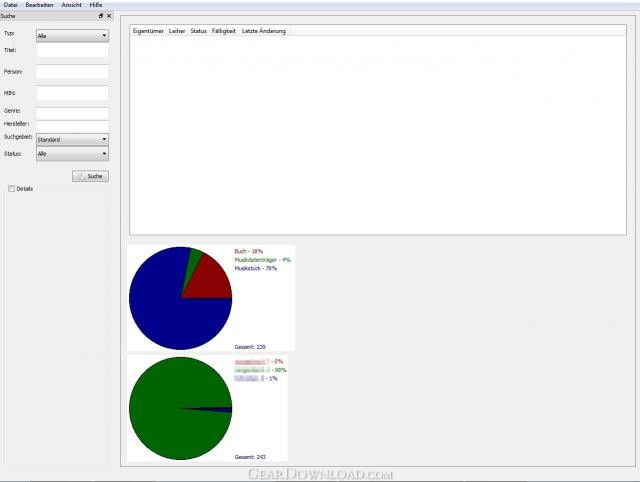Select the 'Buch - 18%' legend entry
Screen dimensions: 640x482
[x=249, y=251]
